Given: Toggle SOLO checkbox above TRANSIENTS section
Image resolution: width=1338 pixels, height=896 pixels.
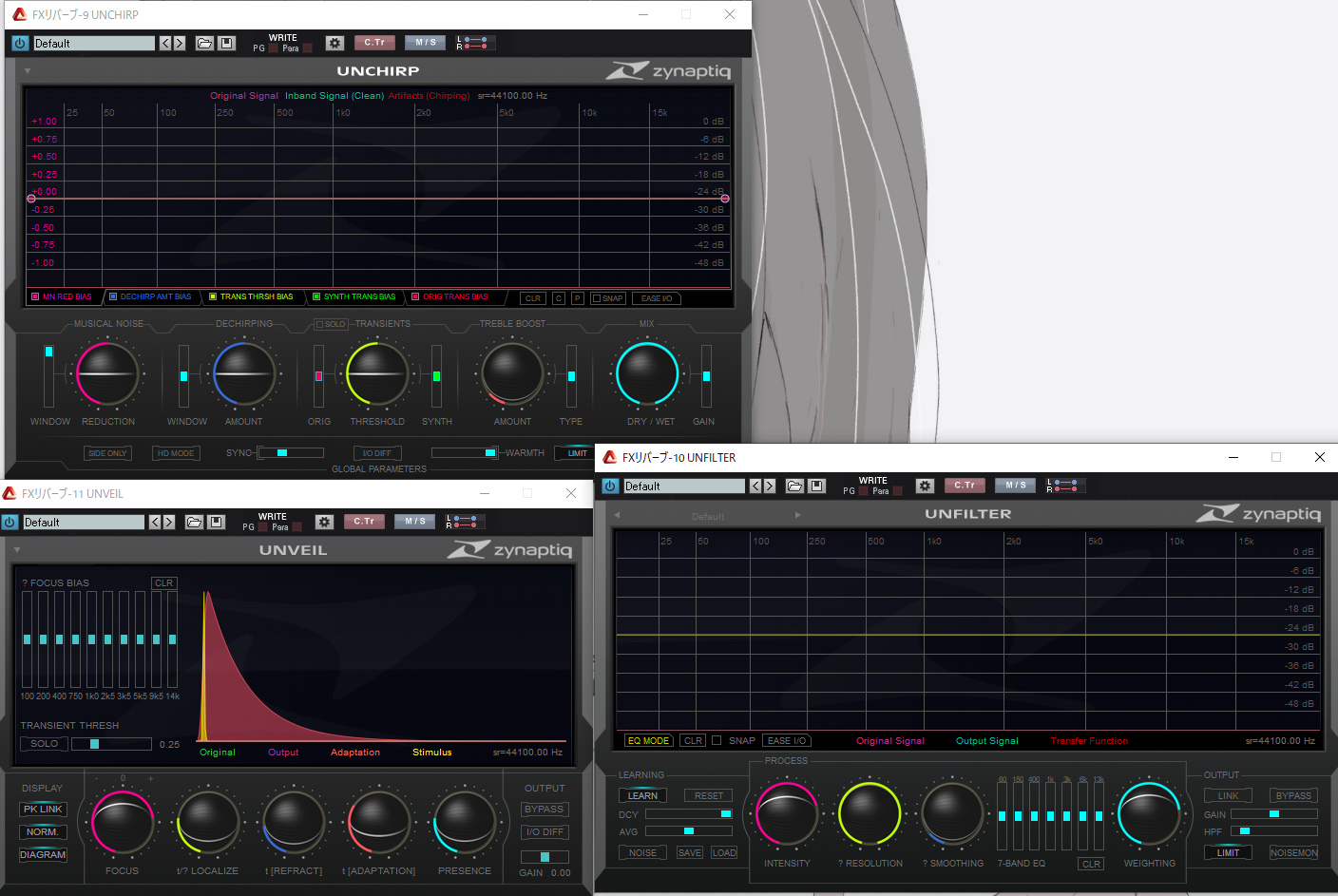Looking at the screenshot, I should tap(319, 324).
